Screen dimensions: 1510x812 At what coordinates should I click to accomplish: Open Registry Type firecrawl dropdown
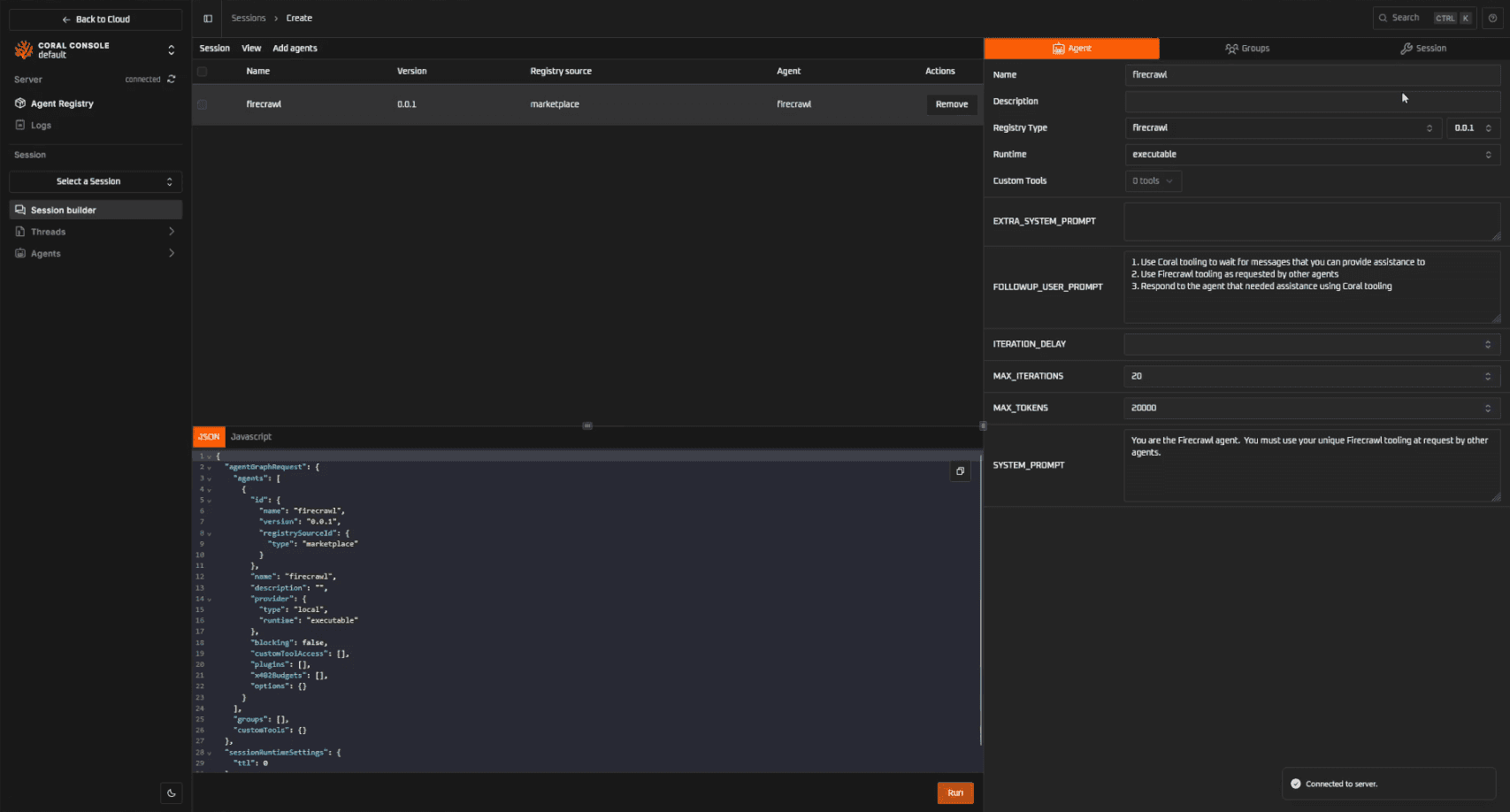[1283, 128]
